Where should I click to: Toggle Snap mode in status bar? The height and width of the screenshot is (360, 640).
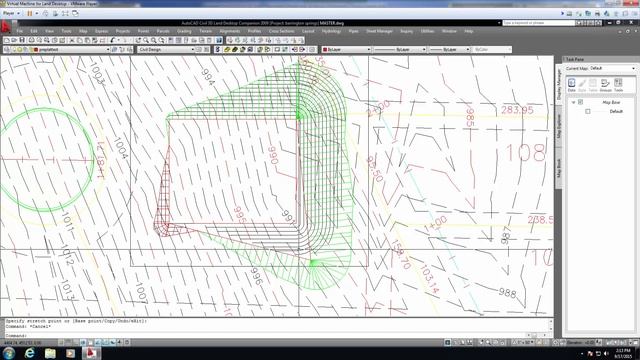61,342
